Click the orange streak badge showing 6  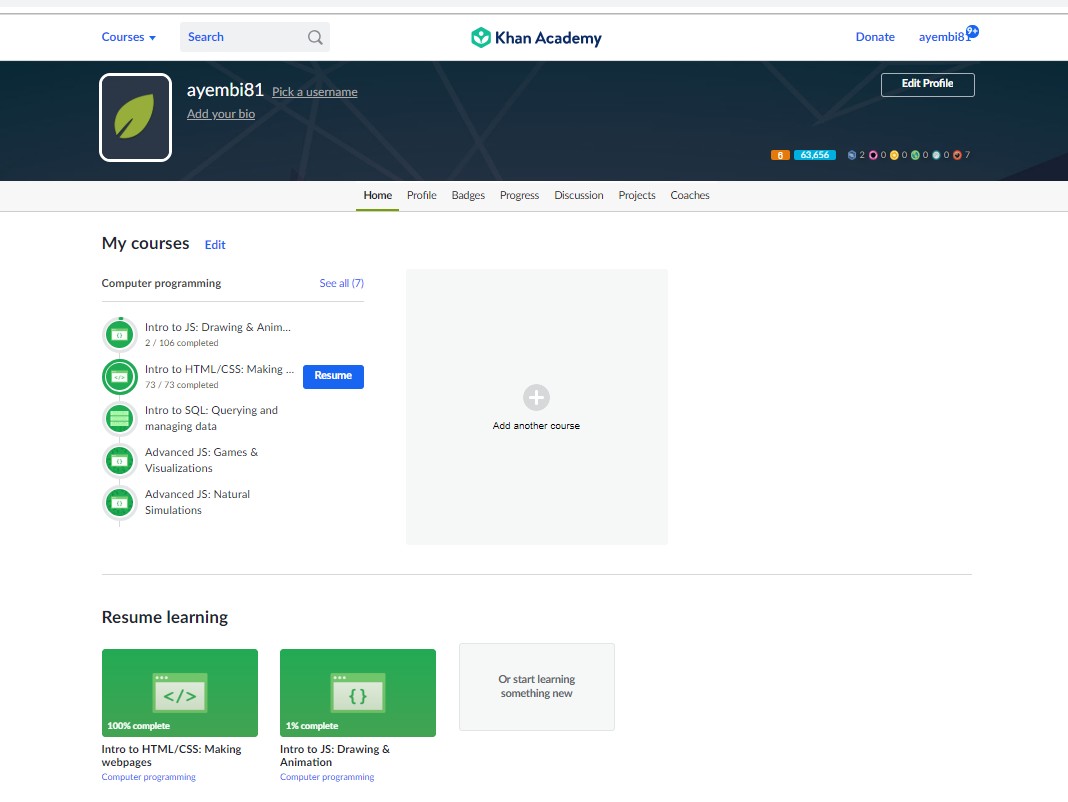[x=780, y=155]
